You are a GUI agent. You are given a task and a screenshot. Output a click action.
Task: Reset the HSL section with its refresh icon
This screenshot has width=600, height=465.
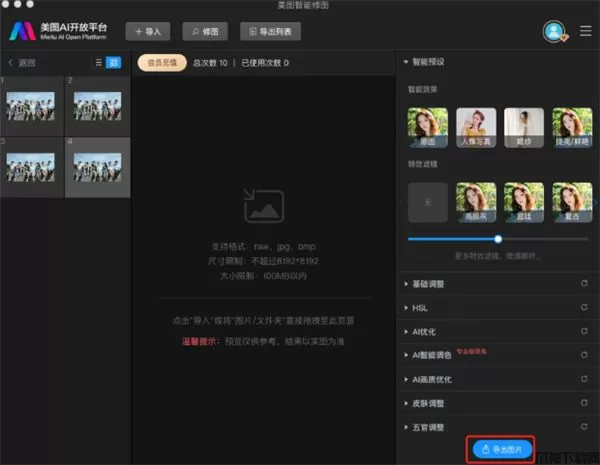(x=583, y=308)
